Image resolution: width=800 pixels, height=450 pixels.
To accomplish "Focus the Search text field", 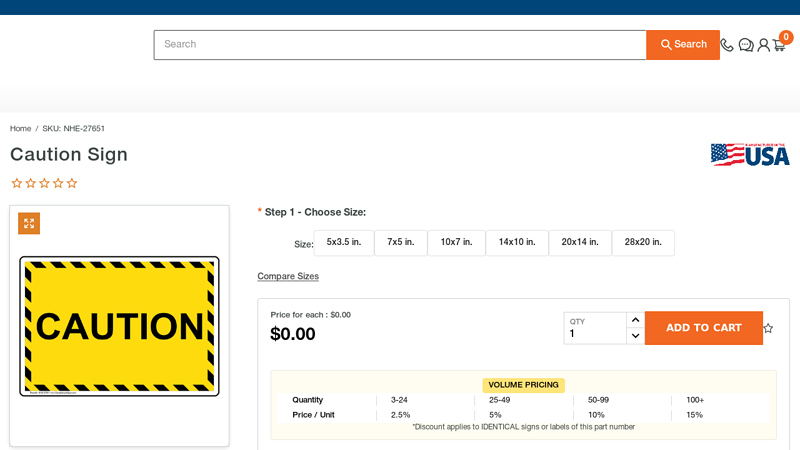I will pyautogui.click(x=400, y=45).
